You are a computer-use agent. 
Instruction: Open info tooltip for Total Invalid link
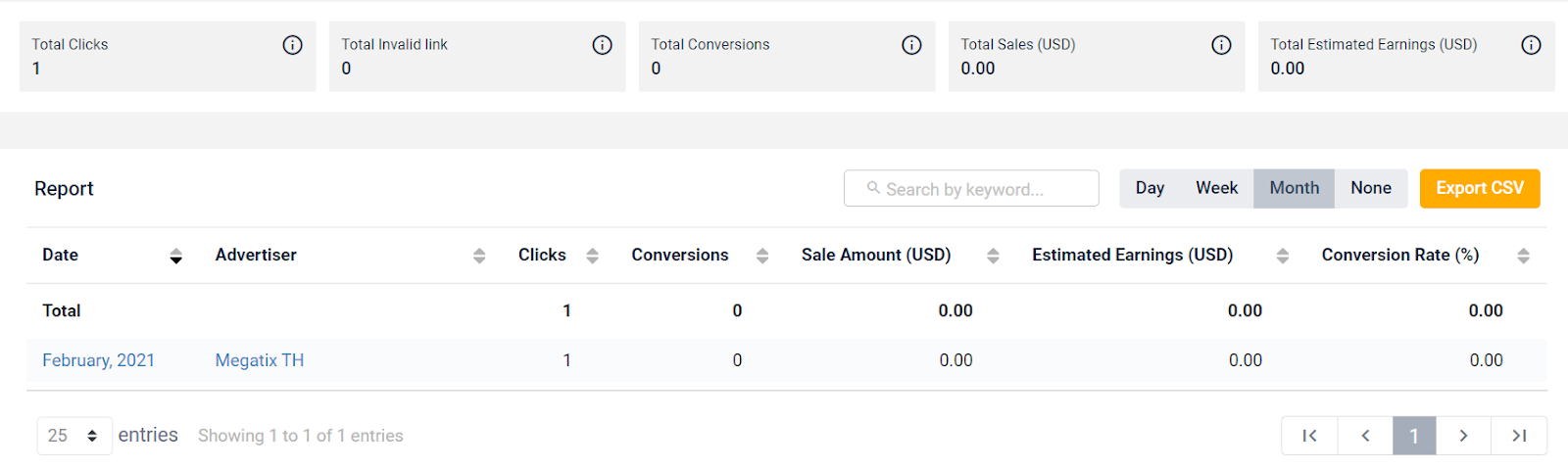pyautogui.click(x=602, y=45)
